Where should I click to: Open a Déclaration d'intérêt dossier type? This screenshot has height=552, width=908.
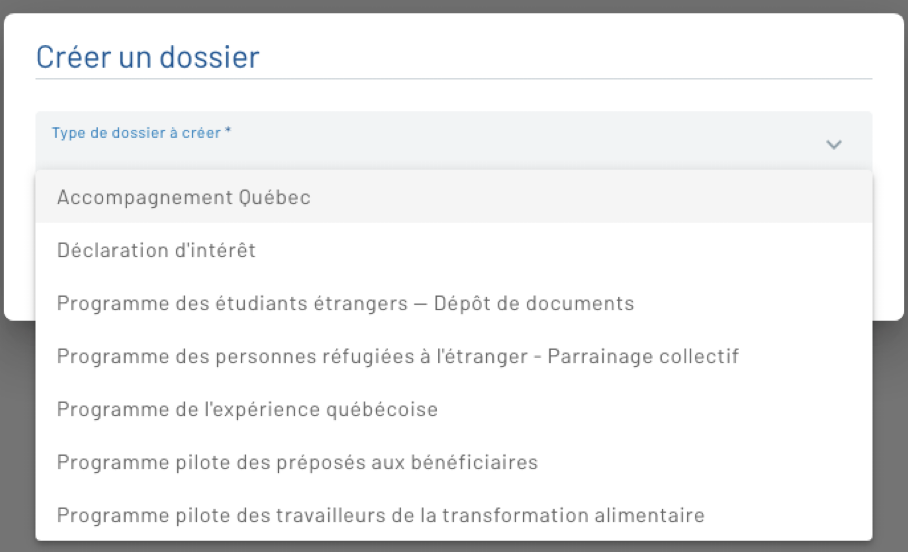(157, 250)
